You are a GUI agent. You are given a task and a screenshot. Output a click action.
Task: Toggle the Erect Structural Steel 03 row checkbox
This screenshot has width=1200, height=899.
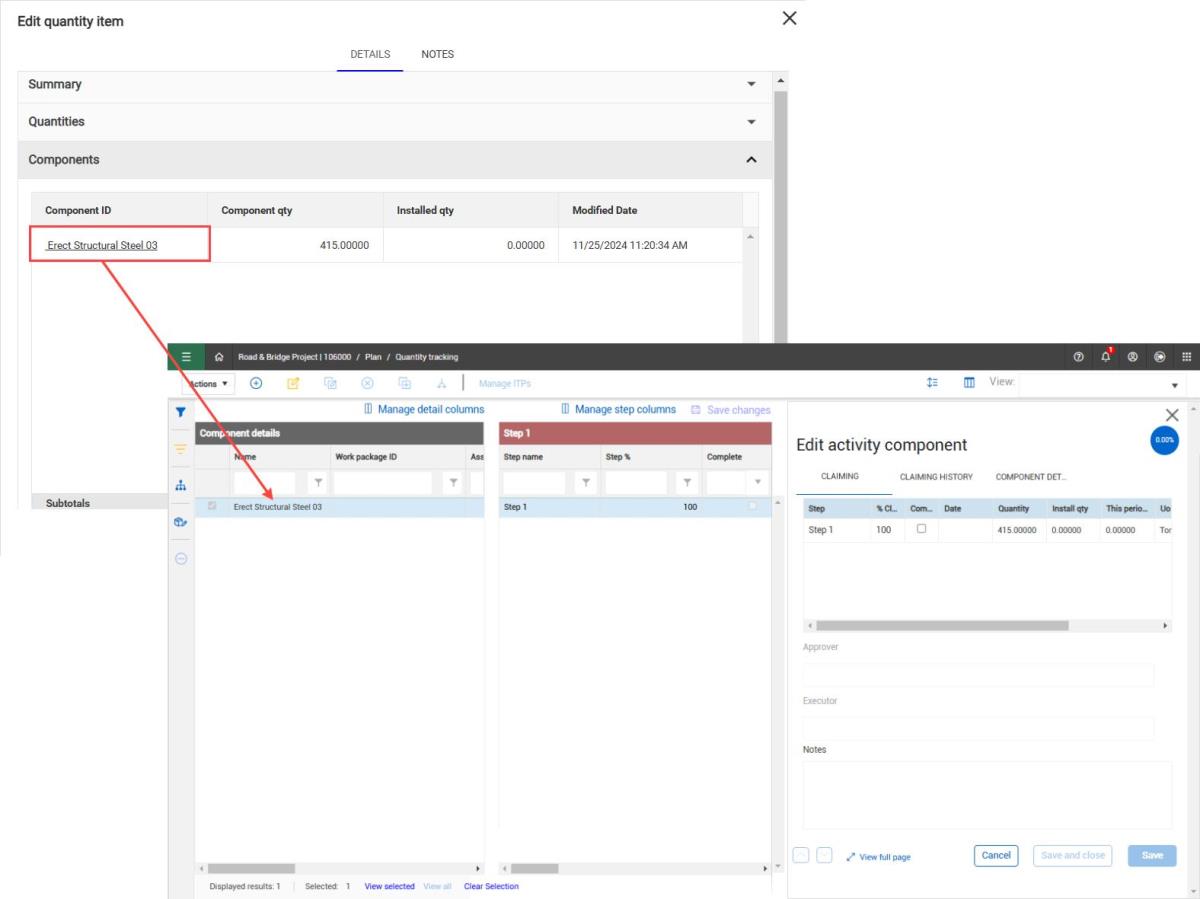coord(211,507)
